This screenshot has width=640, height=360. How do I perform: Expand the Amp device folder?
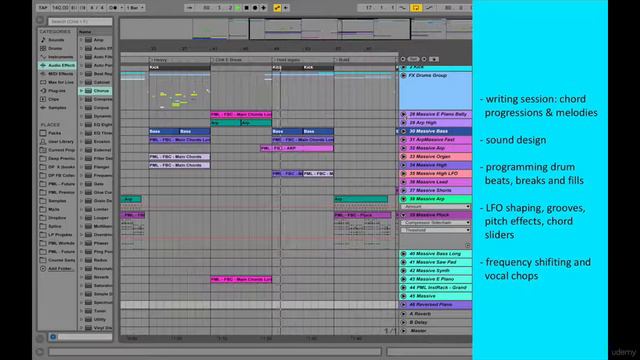tap(82, 40)
